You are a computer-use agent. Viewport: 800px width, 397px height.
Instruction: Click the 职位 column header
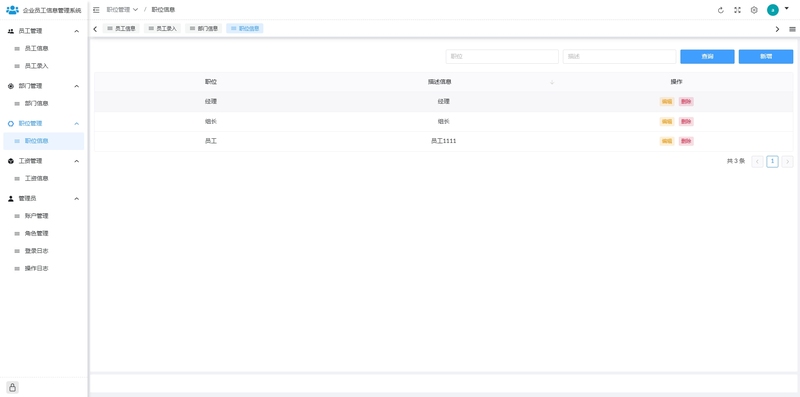click(x=211, y=82)
